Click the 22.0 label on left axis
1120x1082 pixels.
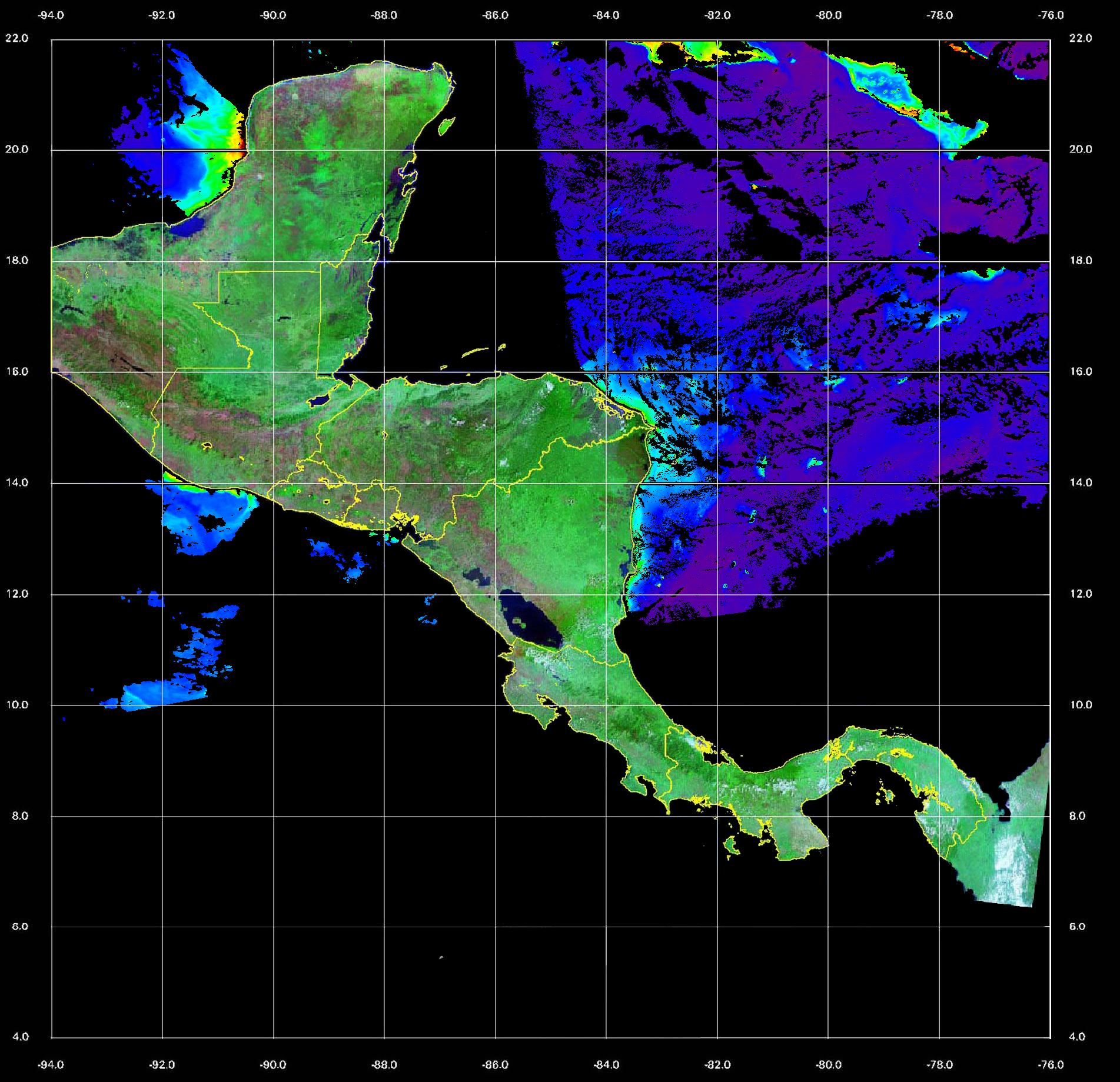tap(16, 38)
